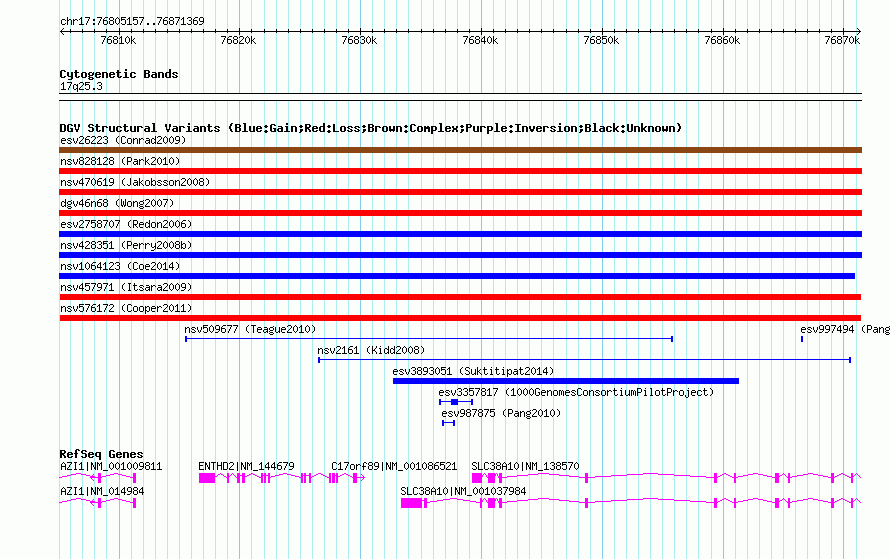This screenshot has height=559, width=890.
Task: Click the nsv457971 Itsara2009 loss bar
Action: 460,297
